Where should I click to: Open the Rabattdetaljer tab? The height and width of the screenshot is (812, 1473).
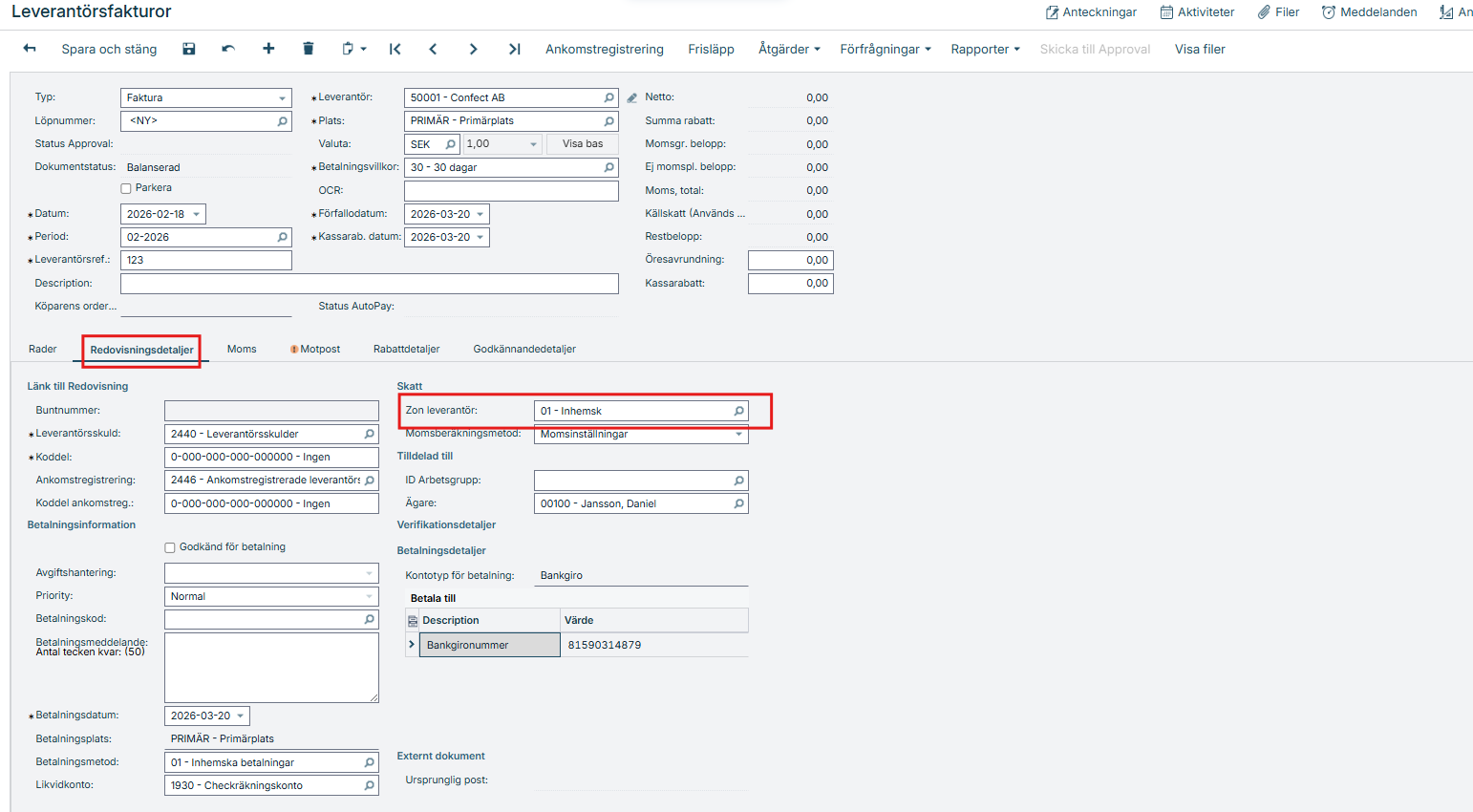pyautogui.click(x=406, y=350)
